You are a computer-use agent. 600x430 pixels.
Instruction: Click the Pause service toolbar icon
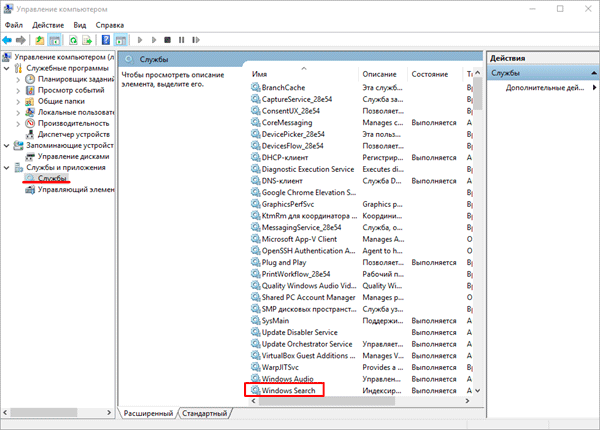point(180,40)
